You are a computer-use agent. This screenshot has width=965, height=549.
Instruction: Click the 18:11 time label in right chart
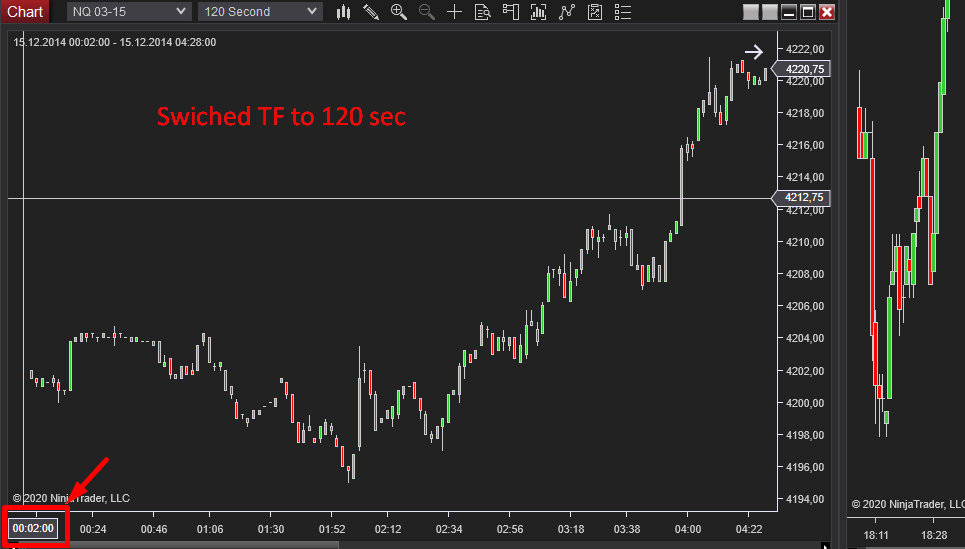(x=876, y=535)
